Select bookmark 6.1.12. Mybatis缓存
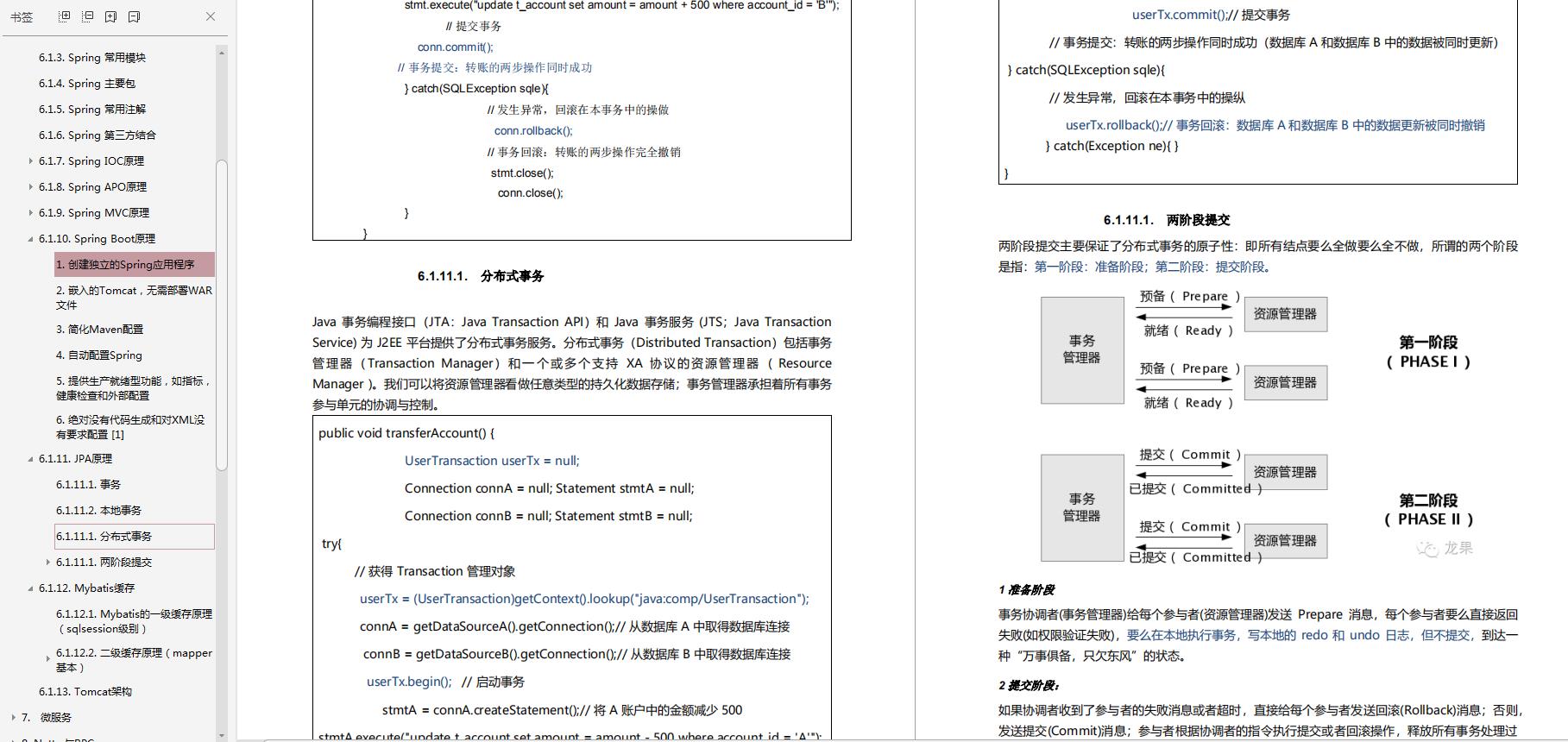Viewport: 1568px width, 742px height. click(x=86, y=588)
